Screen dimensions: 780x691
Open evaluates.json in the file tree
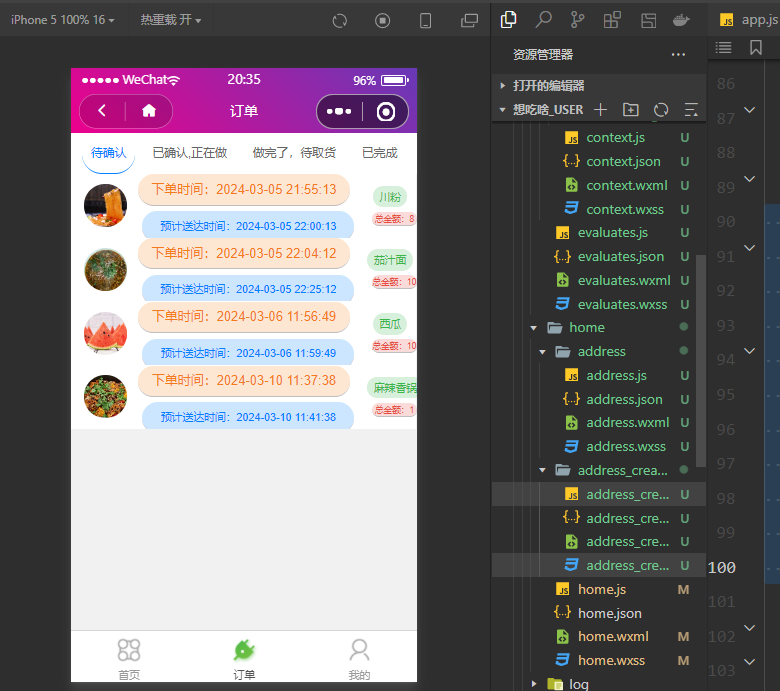pyautogui.click(x=621, y=257)
